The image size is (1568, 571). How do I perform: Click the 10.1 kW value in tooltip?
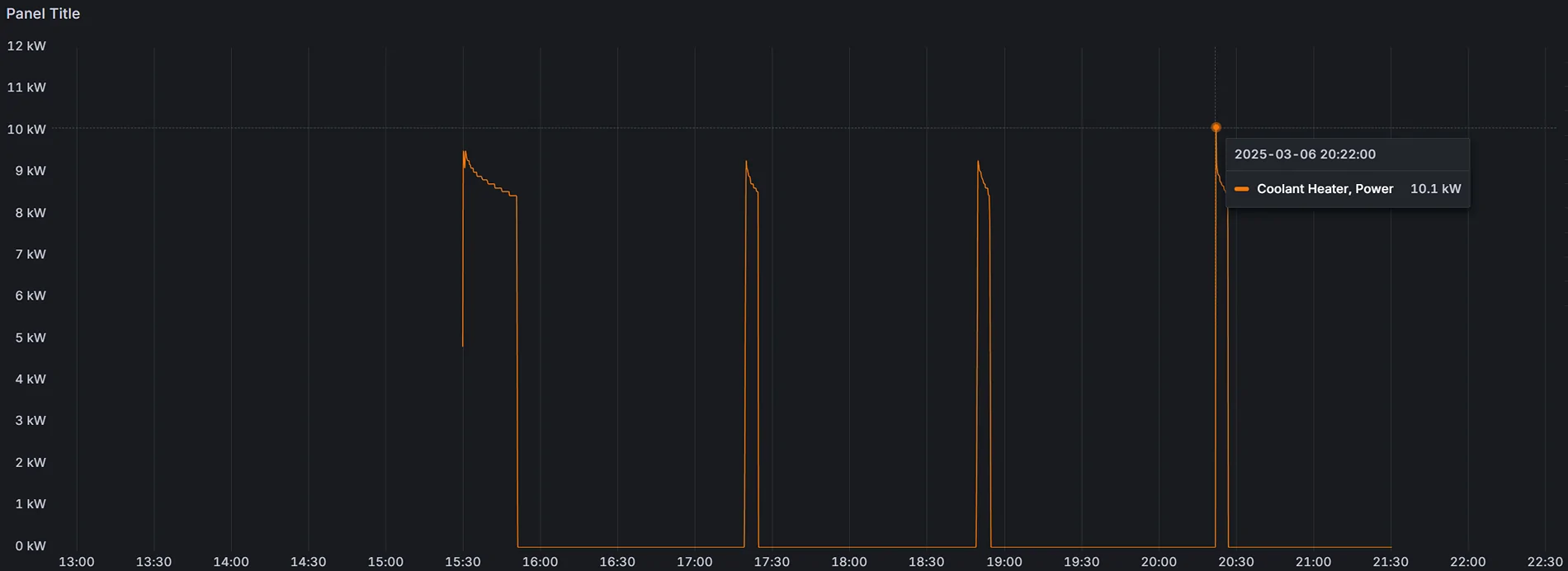1435,189
